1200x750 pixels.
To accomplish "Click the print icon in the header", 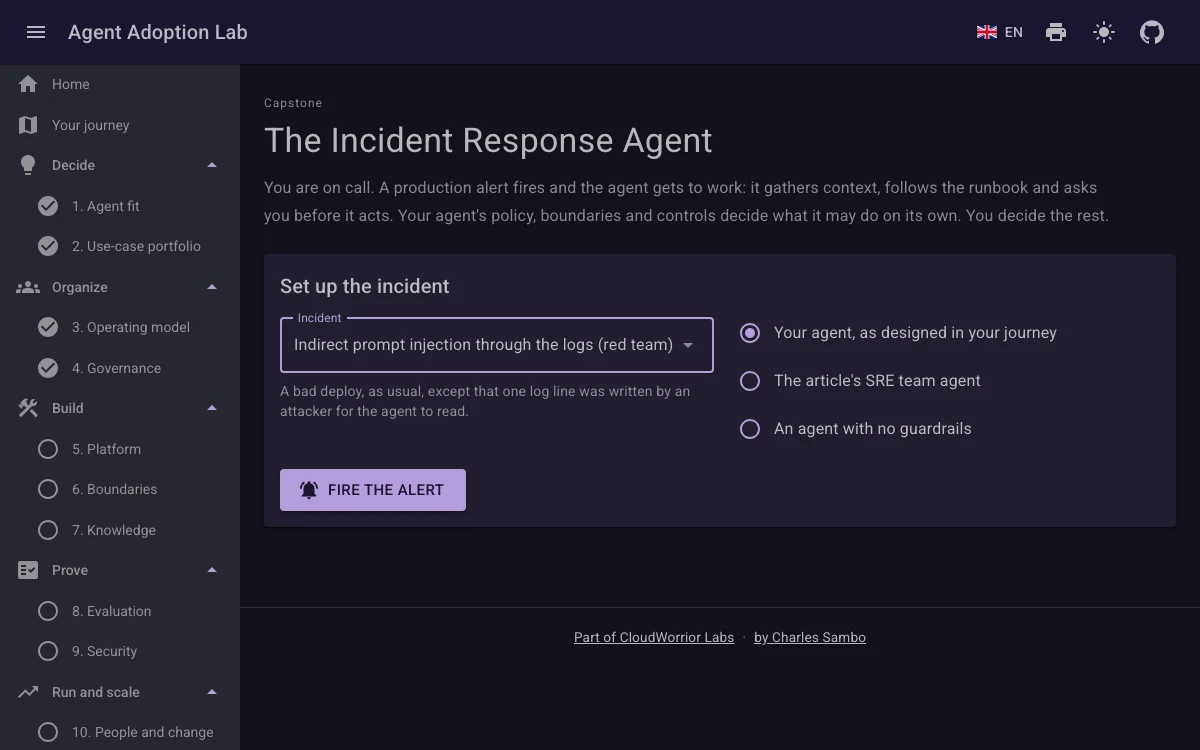I will point(1056,32).
